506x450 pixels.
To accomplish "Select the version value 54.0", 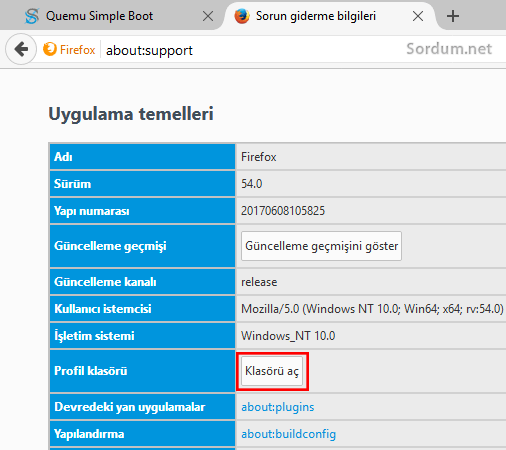I will click(x=252, y=184).
